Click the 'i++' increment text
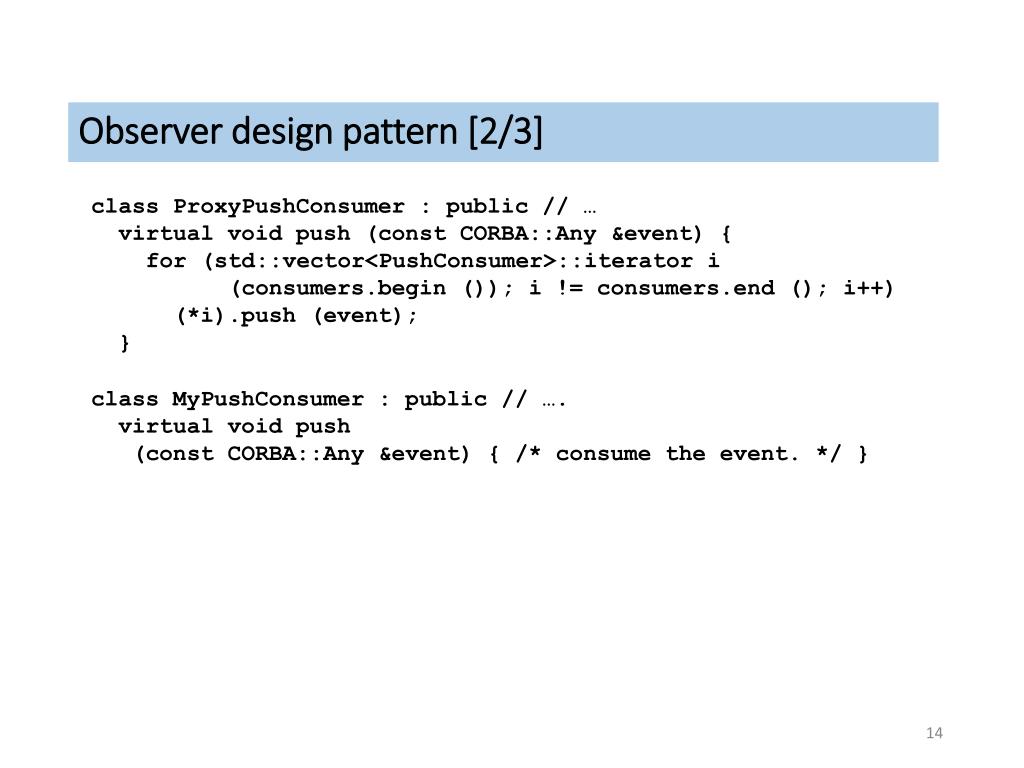The width and height of the screenshot is (1024, 768). [863, 289]
